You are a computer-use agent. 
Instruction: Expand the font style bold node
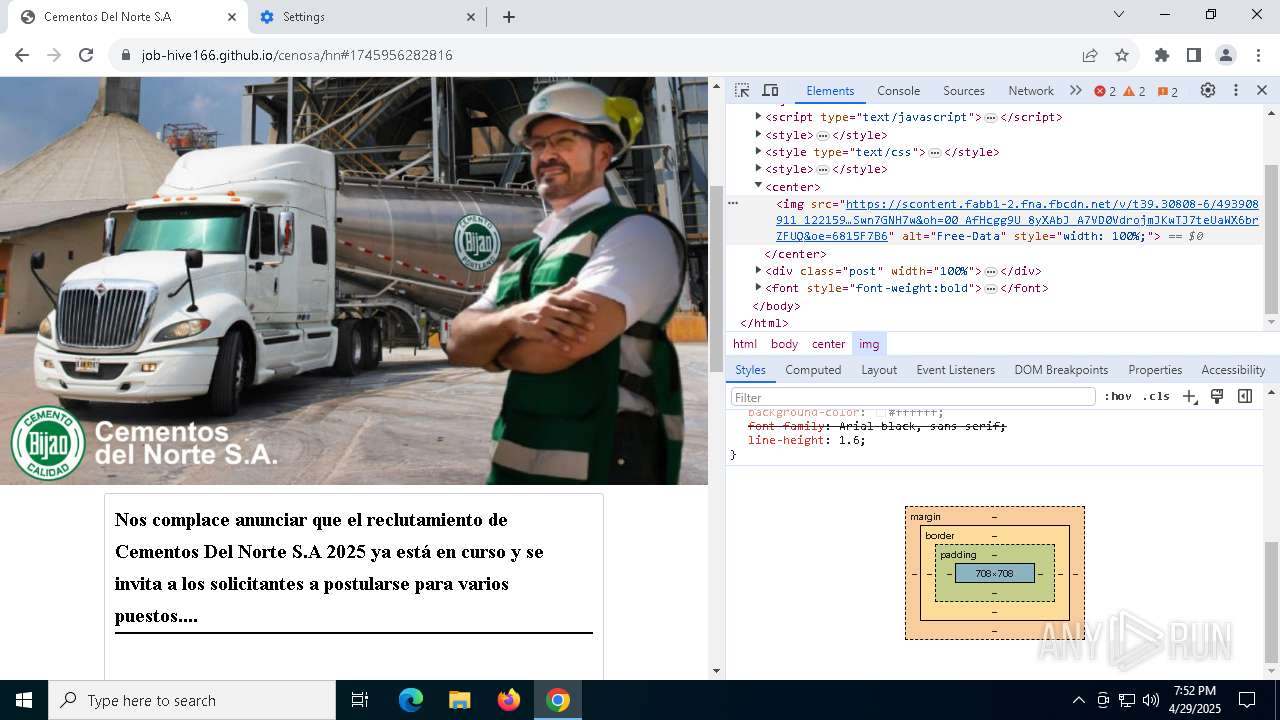[759, 288]
